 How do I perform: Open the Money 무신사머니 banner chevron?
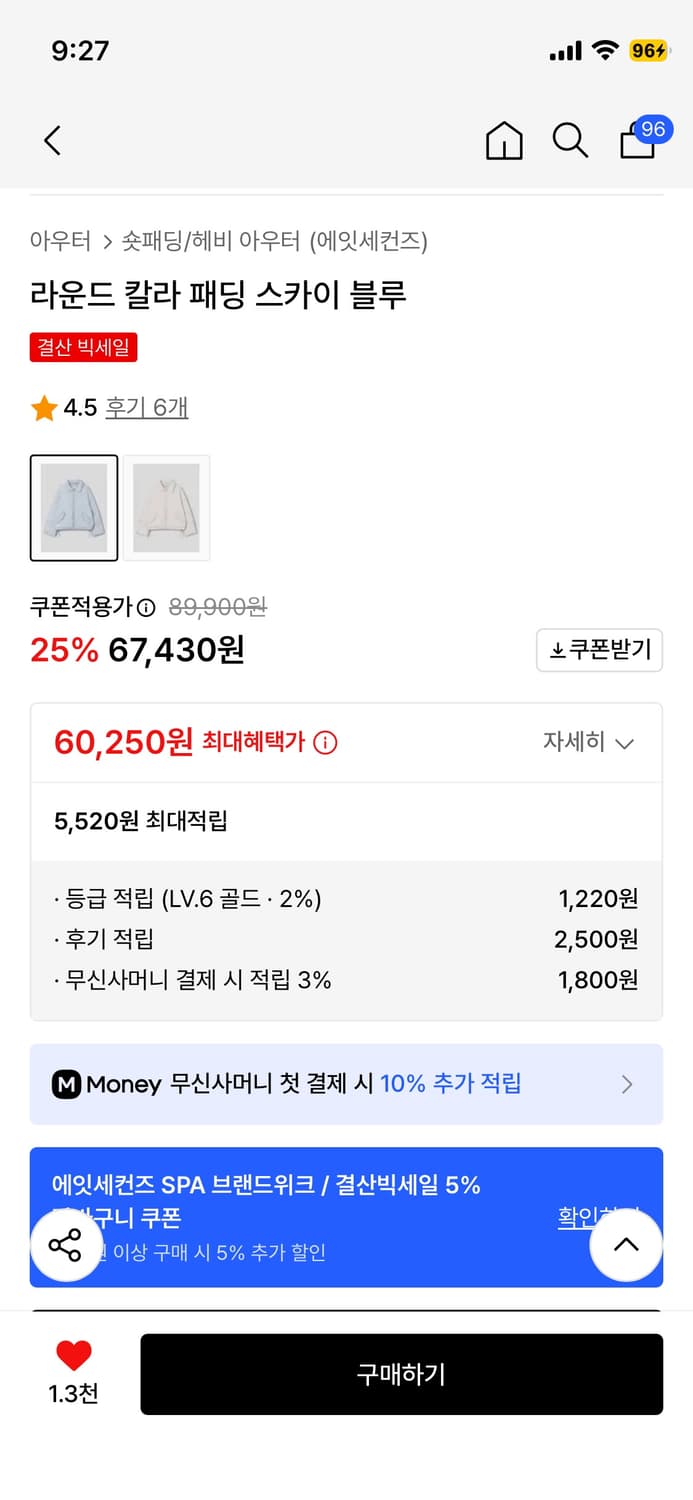(627, 1084)
